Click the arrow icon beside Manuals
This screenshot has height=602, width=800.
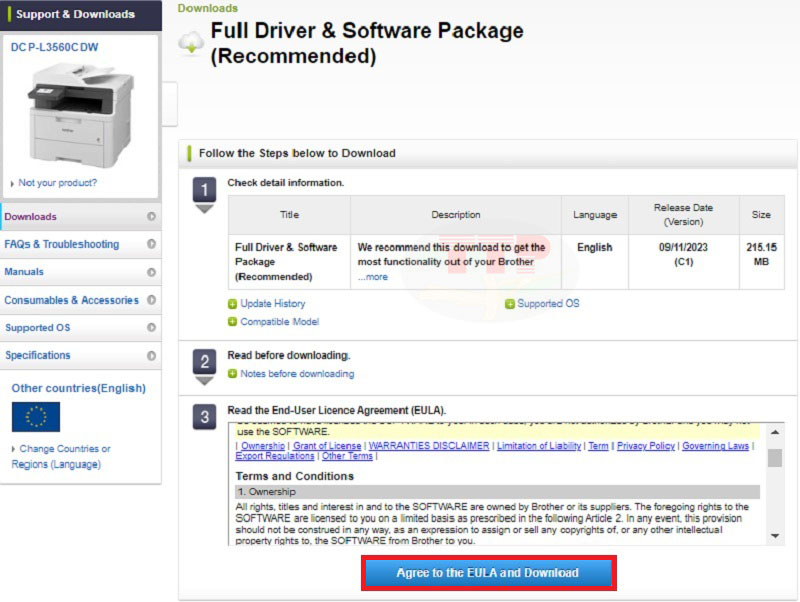tap(151, 272)
